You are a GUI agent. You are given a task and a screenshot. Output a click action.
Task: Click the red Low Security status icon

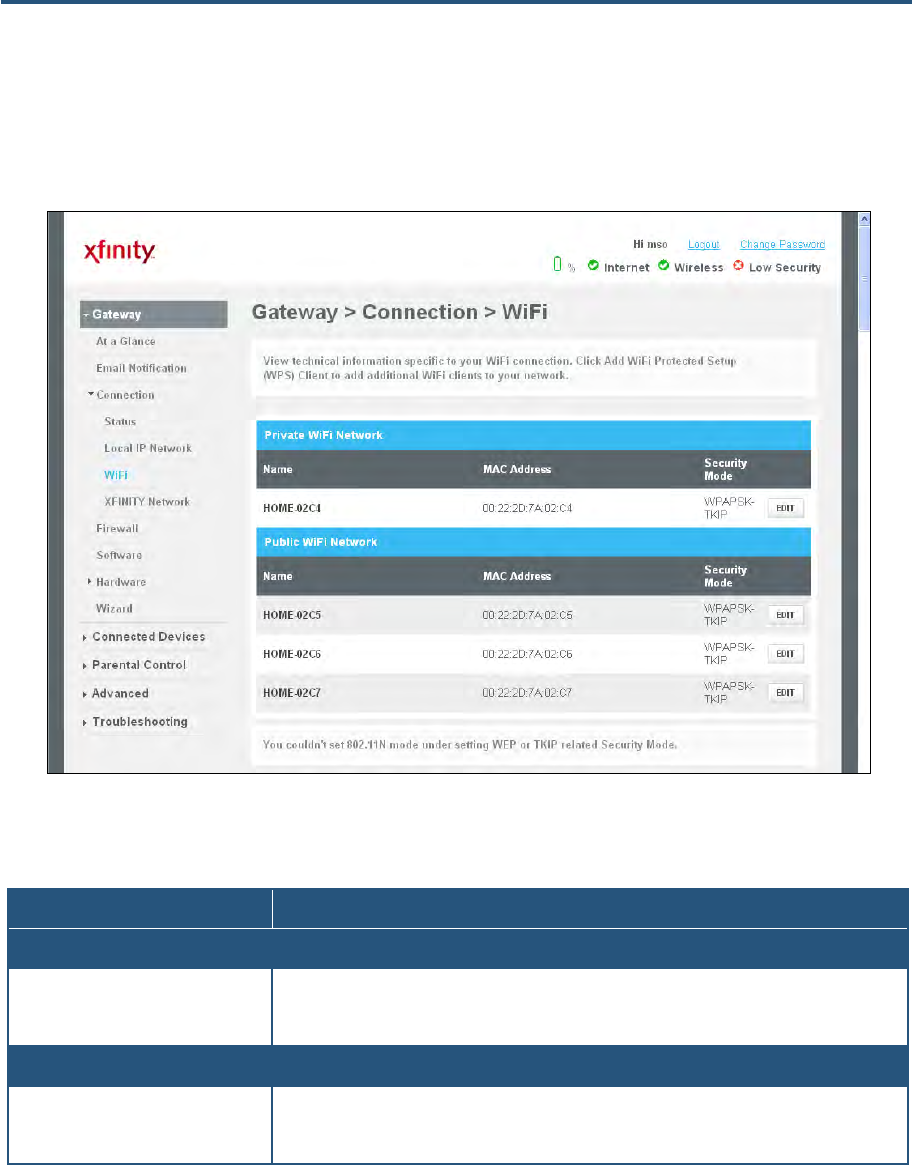click(738, 266)
